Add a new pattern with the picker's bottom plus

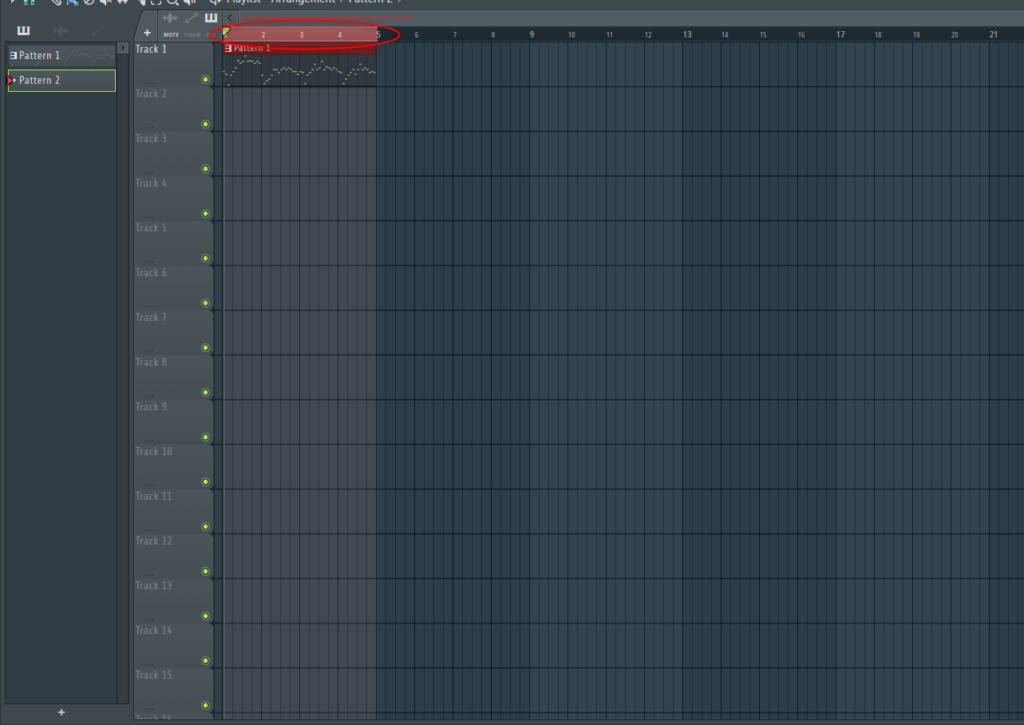point(61,712)
